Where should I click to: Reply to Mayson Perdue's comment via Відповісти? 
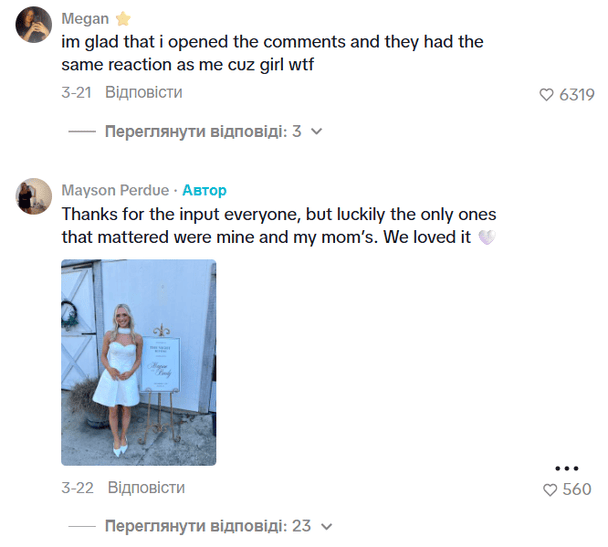click(x=145, y=488)
